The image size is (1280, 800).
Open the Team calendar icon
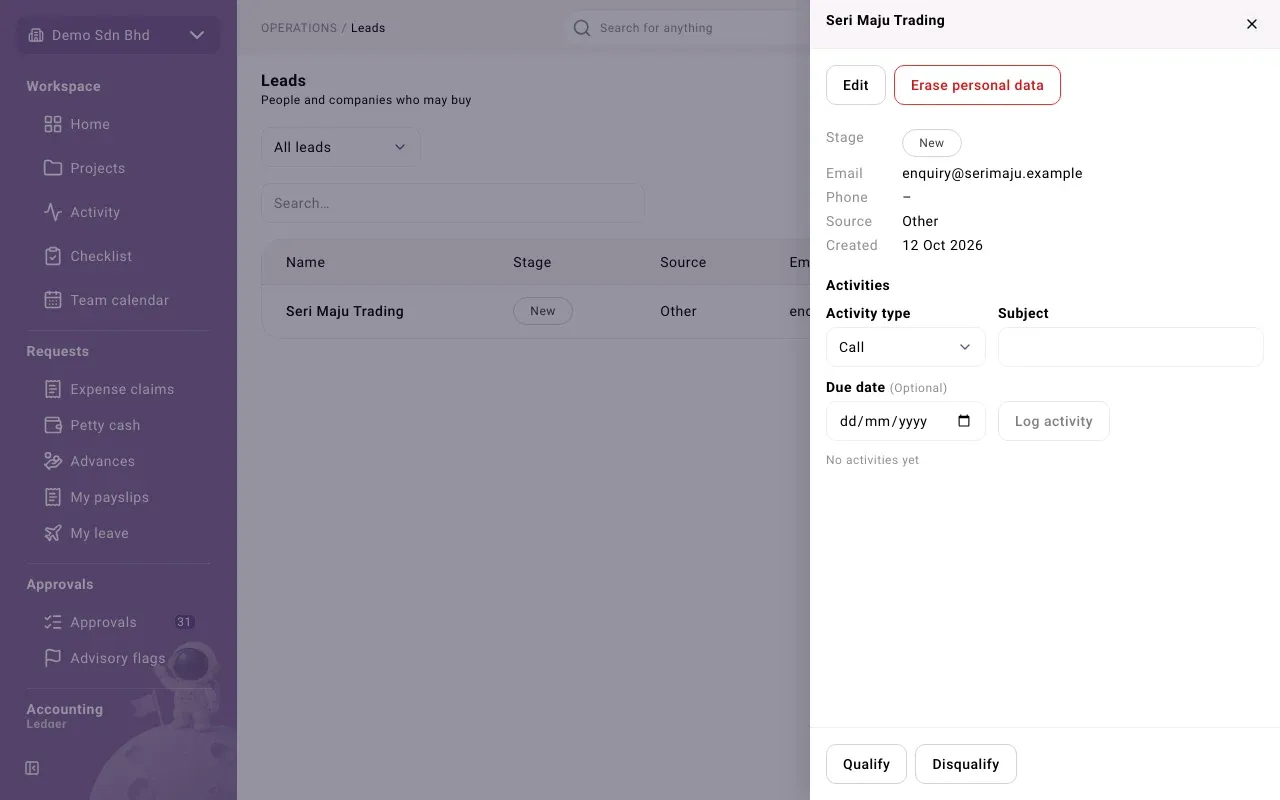(53, 300)
